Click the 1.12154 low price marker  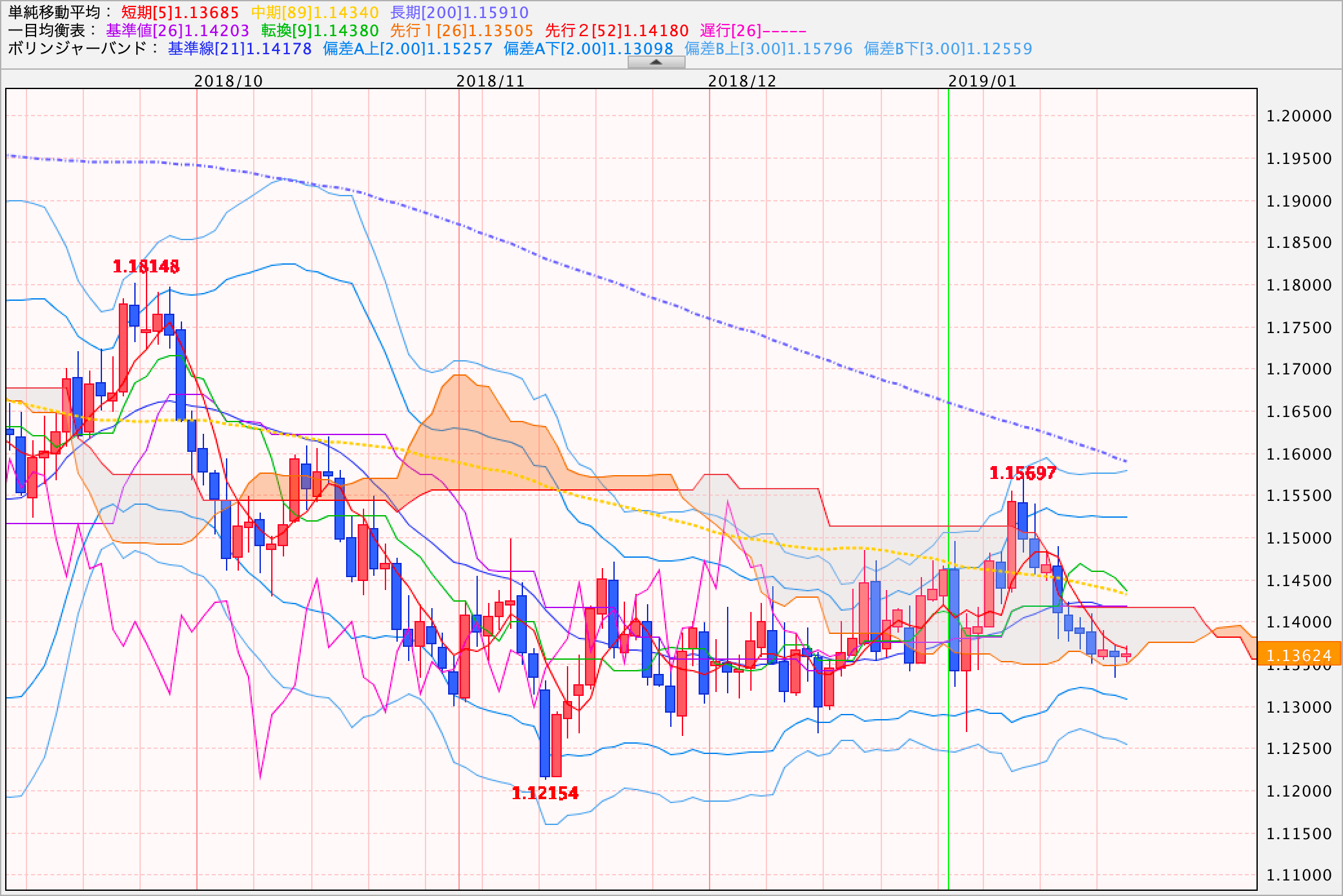545,793
